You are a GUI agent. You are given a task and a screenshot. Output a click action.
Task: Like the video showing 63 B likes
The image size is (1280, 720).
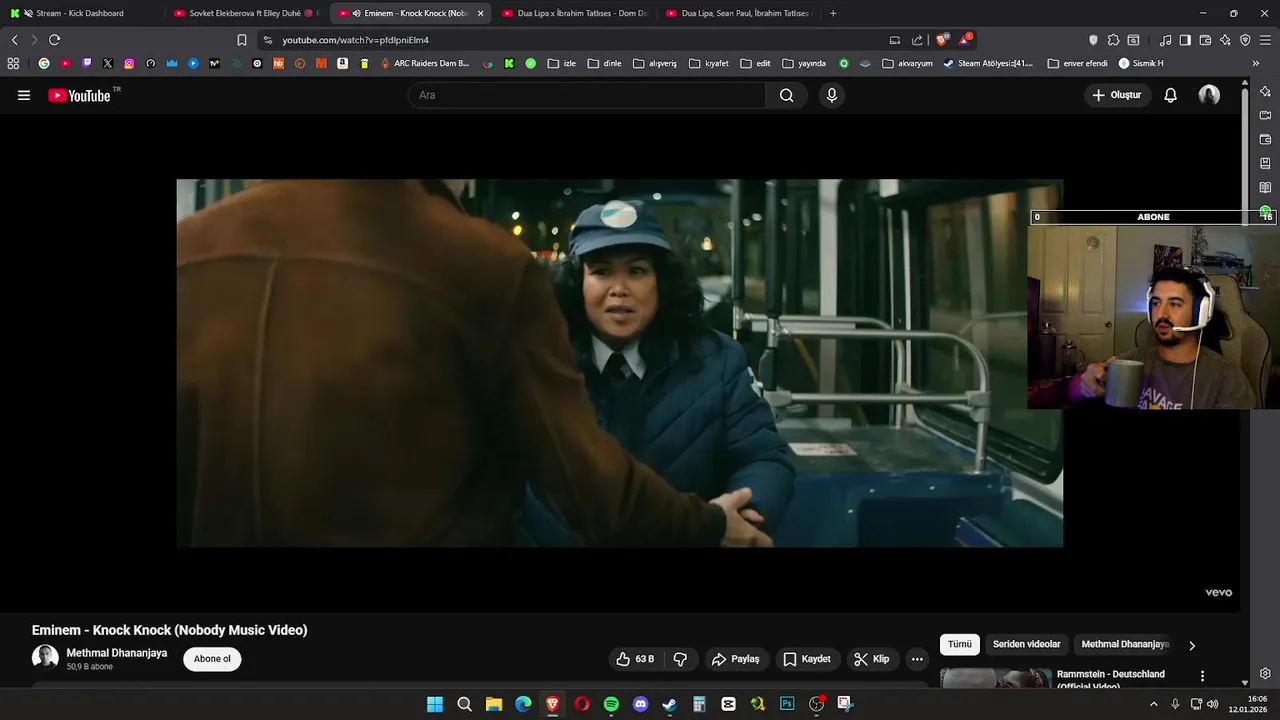[635, 659]
